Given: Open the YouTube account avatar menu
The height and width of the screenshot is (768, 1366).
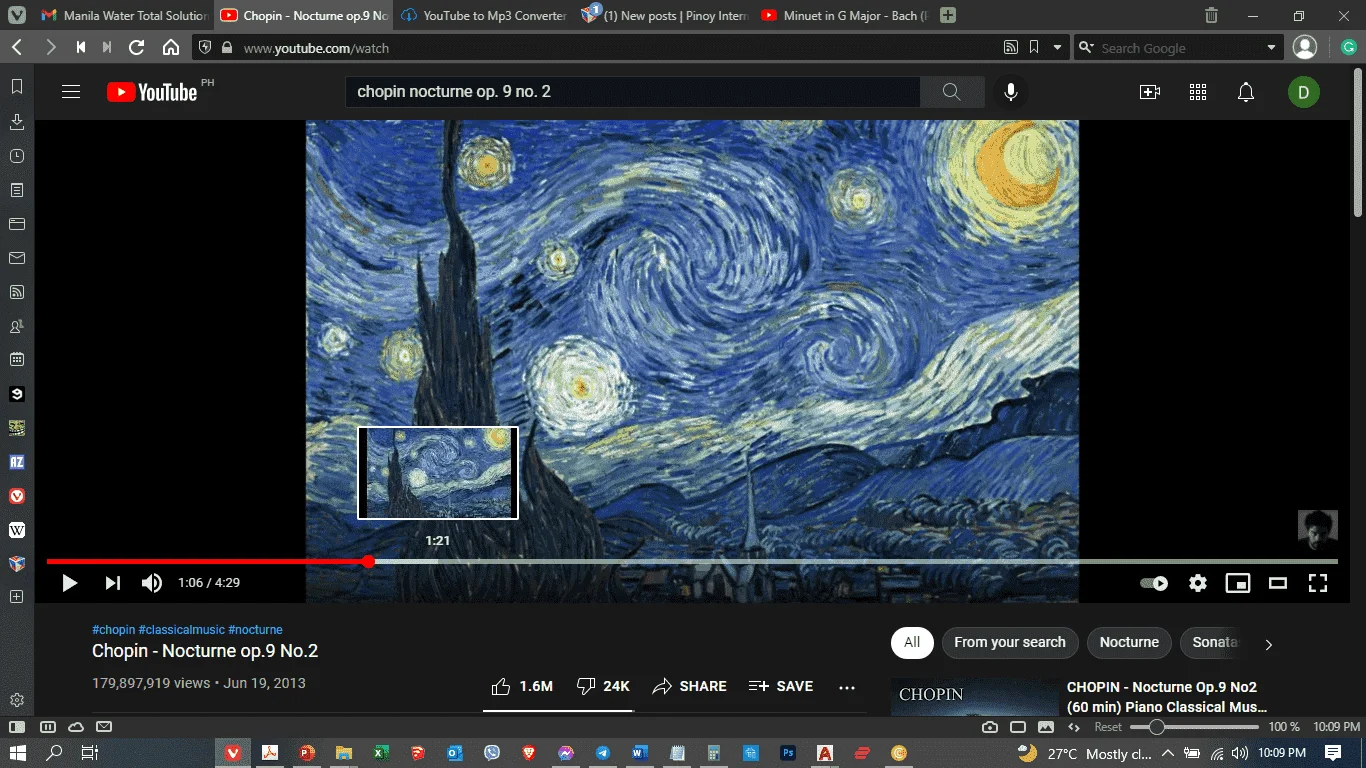Looking at the screenshot, I should tap(1304, 92).
